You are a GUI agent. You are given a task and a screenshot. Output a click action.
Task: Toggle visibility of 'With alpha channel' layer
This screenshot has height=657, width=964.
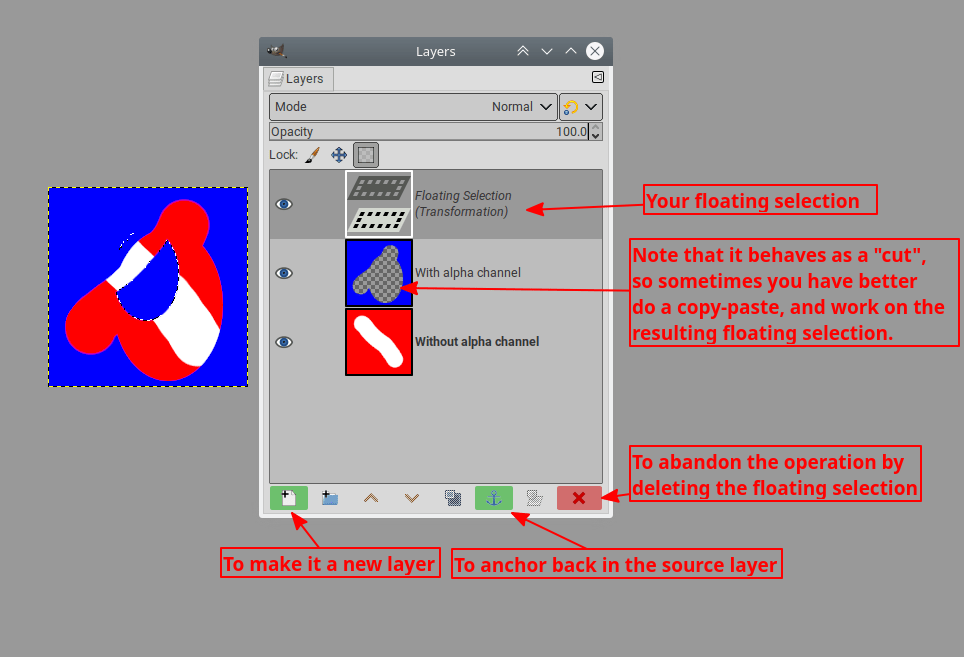[284, 273]
